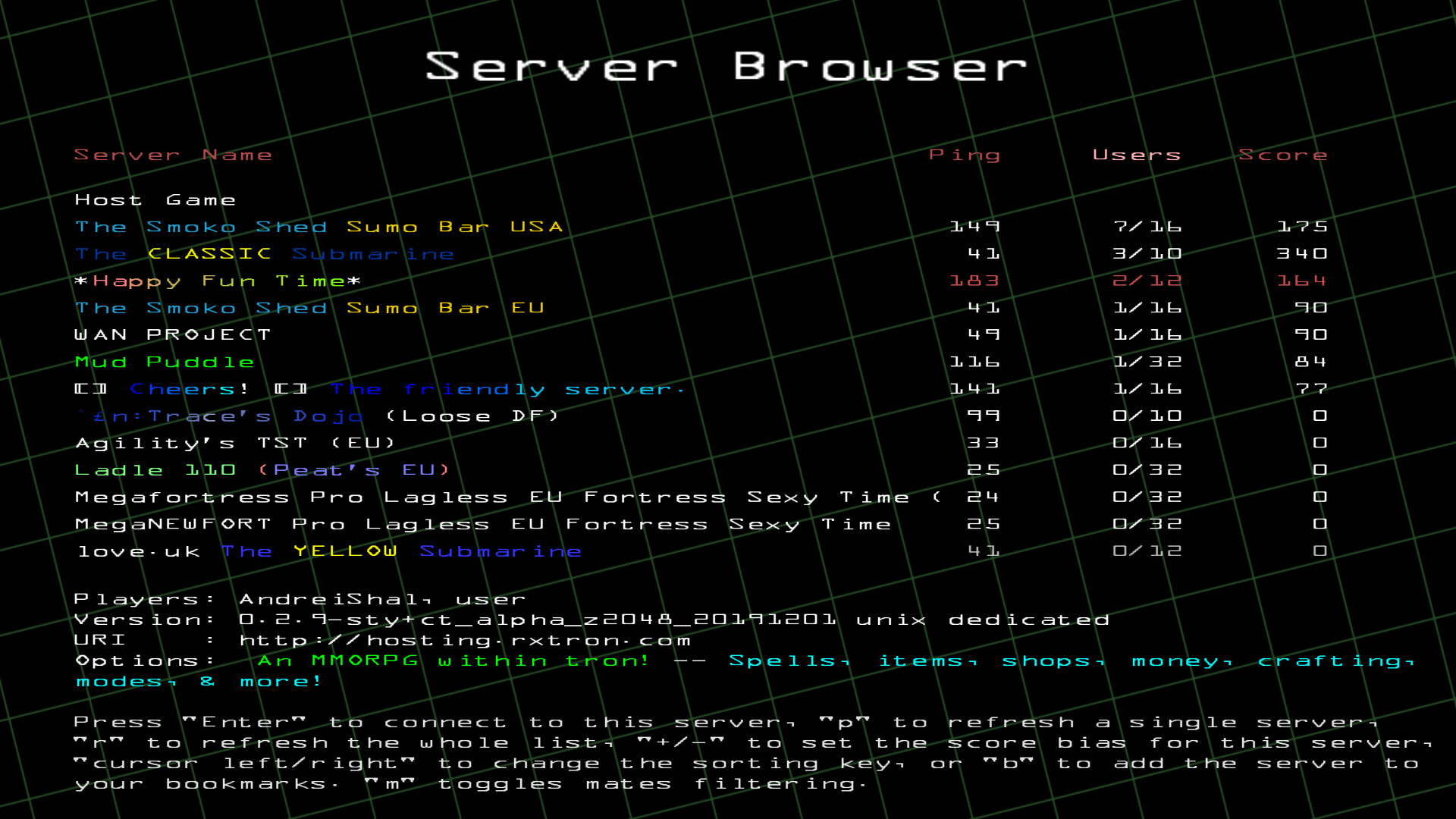Select The Smoko Shed Sumo Bar EU
The image size is (1456, 819).
[x=311, y=307]
